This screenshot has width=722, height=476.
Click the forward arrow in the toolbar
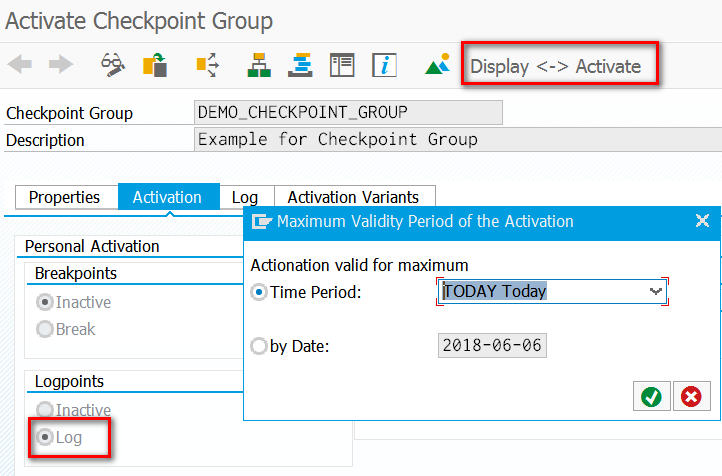coord(61,65)
